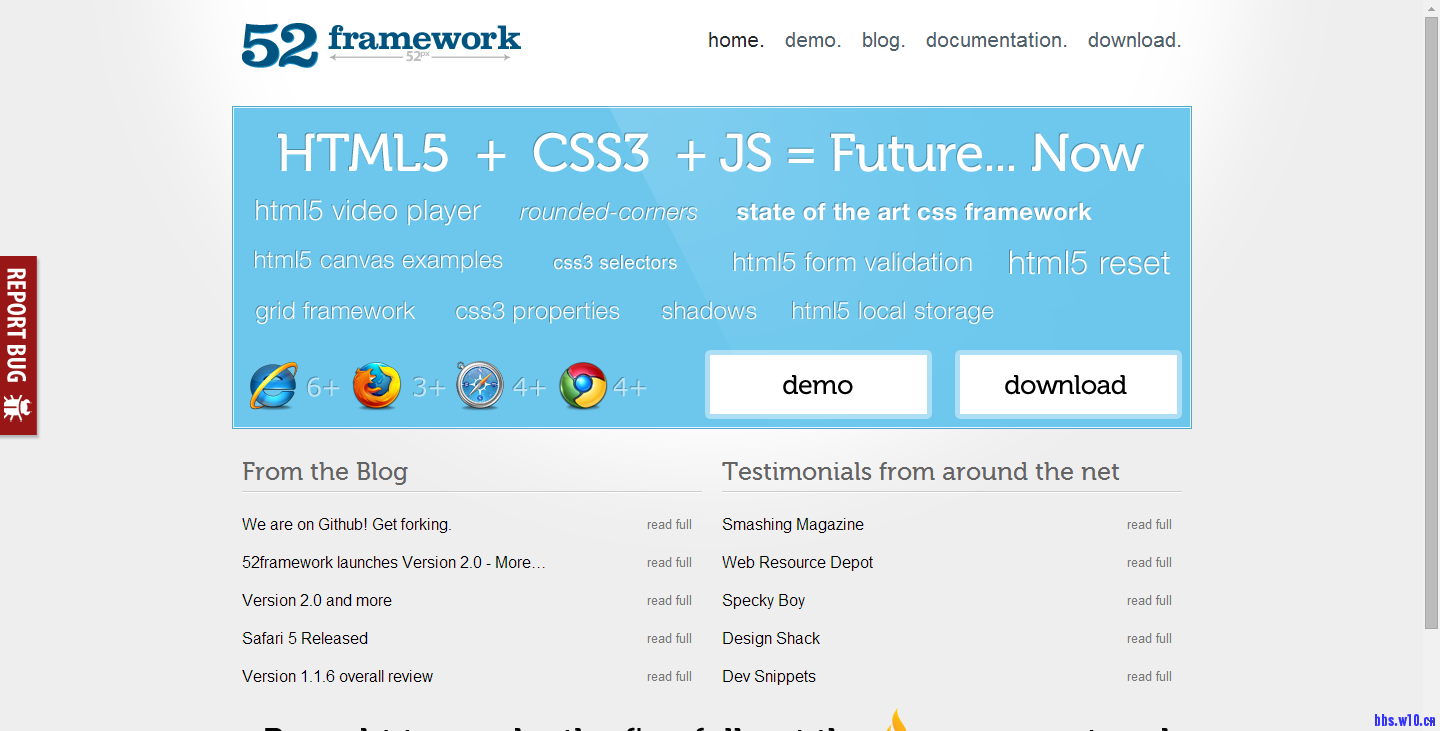1440x731 pixels.
Task: Read full for Design Shack testimonial
Action: pos(1149,639)
